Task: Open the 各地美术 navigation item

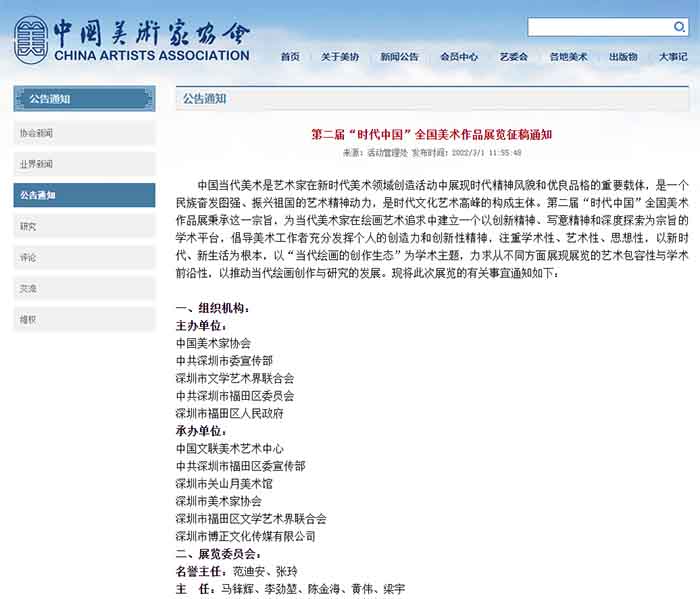Action: click(568, 57)
